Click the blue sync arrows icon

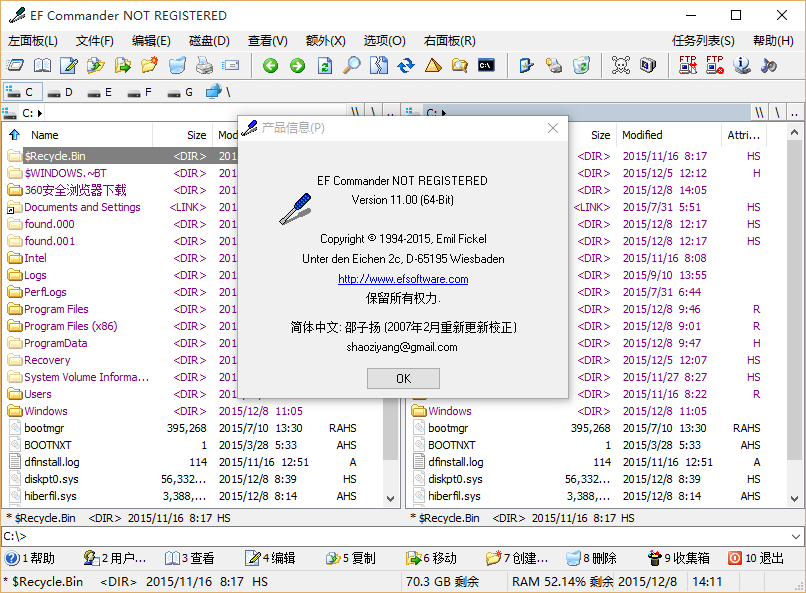click(x=406, y=66)
